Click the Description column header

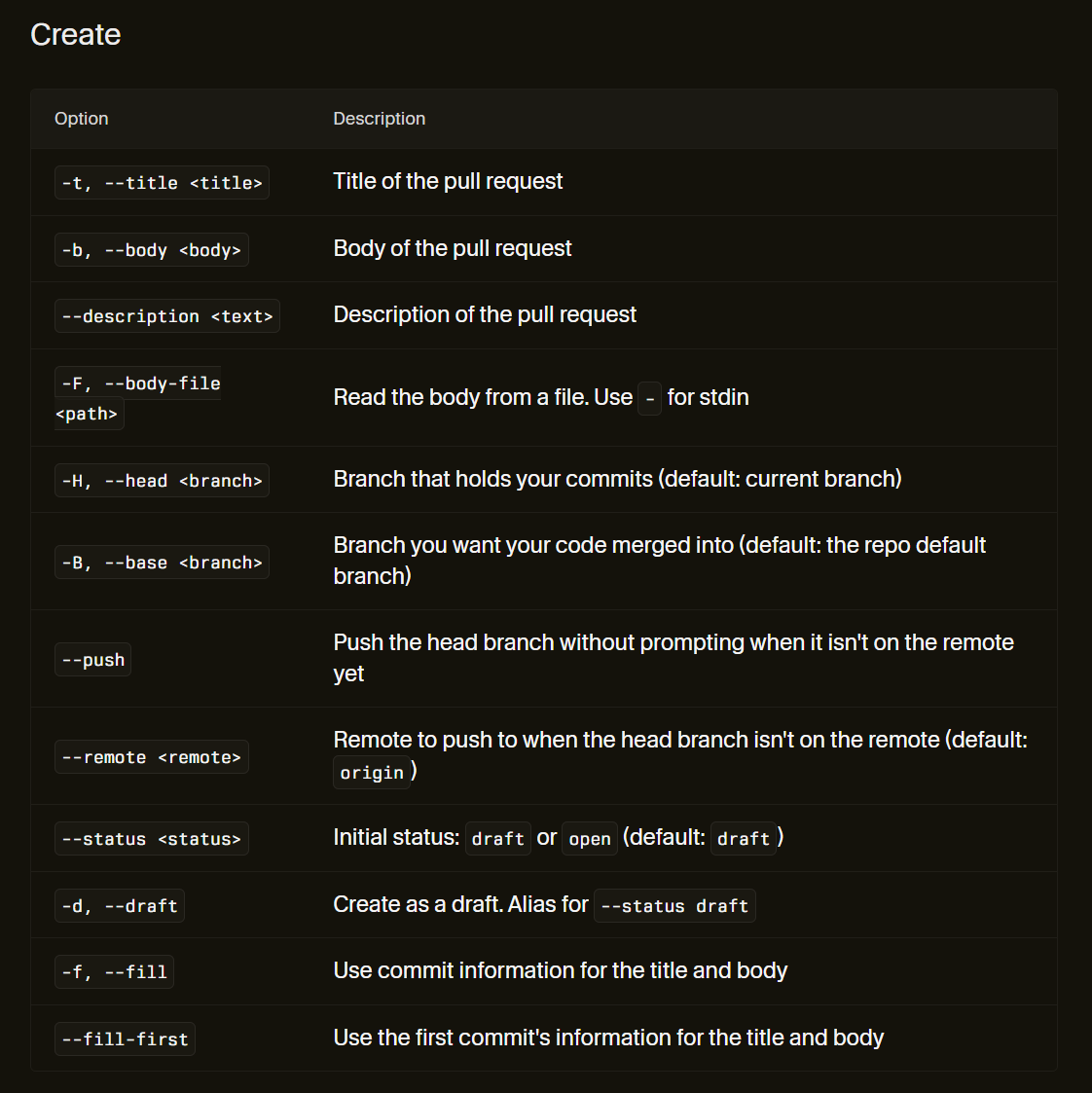[x=380, y=119]
